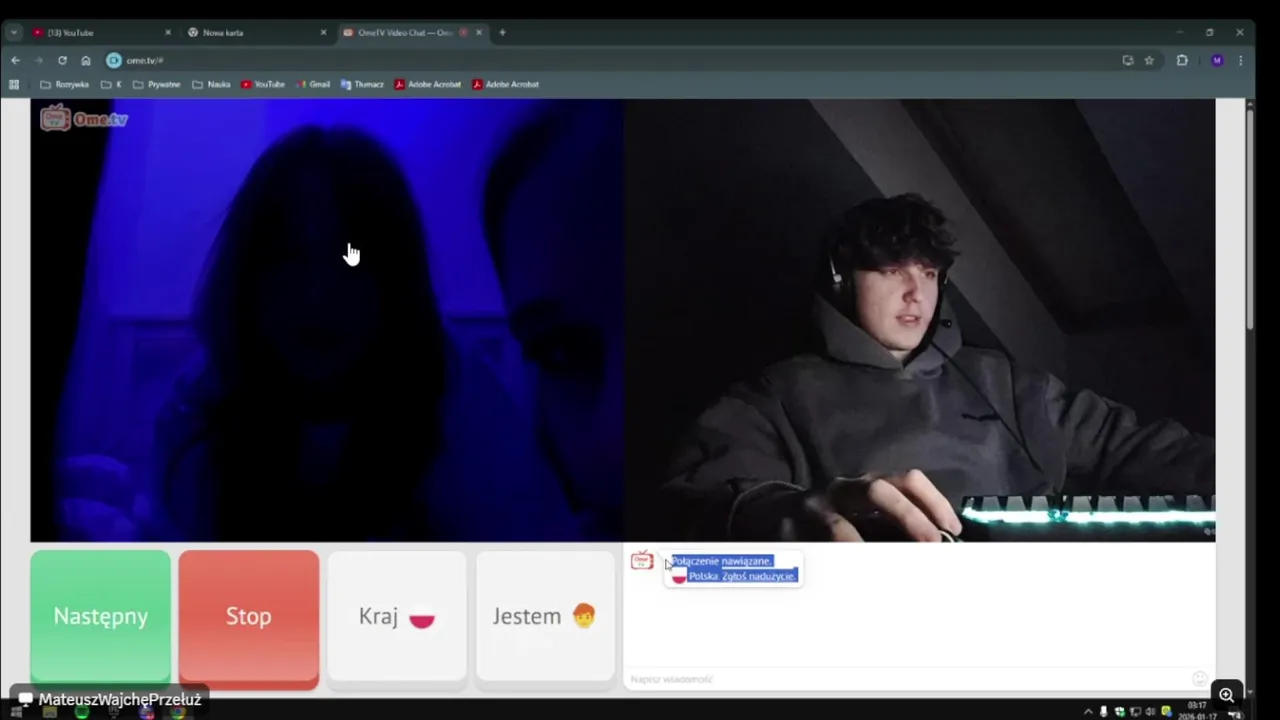Go back to the previous page
Image resolution: width=1280 pixels, height=720 pixels.
pos(15,60)
